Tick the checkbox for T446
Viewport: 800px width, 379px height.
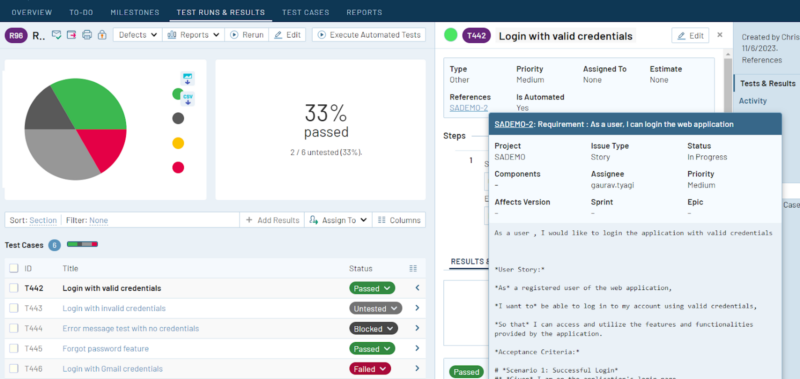[14, 368]
